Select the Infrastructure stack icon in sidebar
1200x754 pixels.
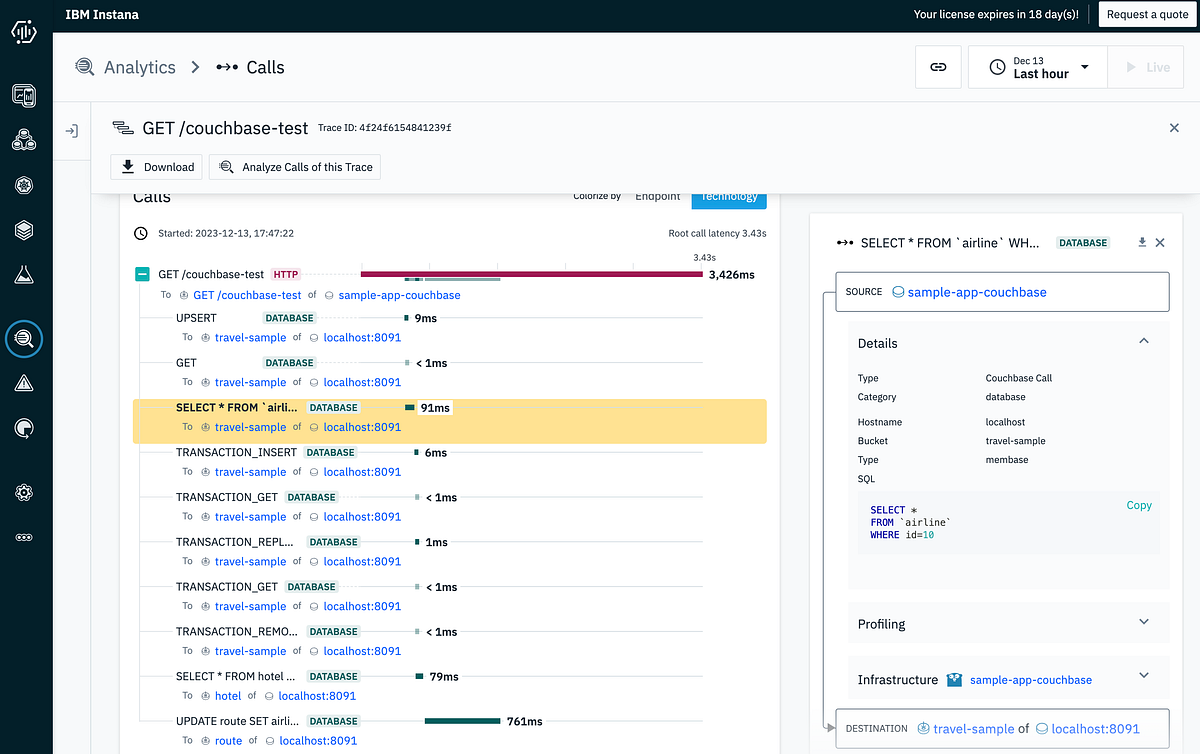[24, 229]
